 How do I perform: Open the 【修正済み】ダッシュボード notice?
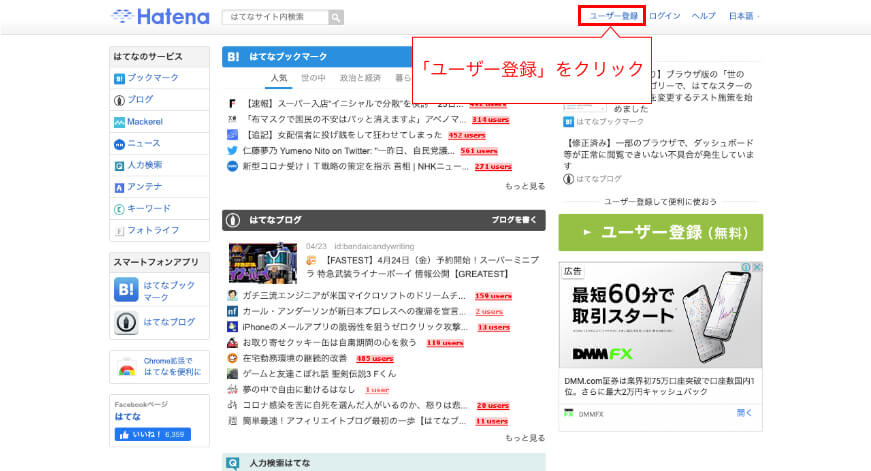coord(659,154)
